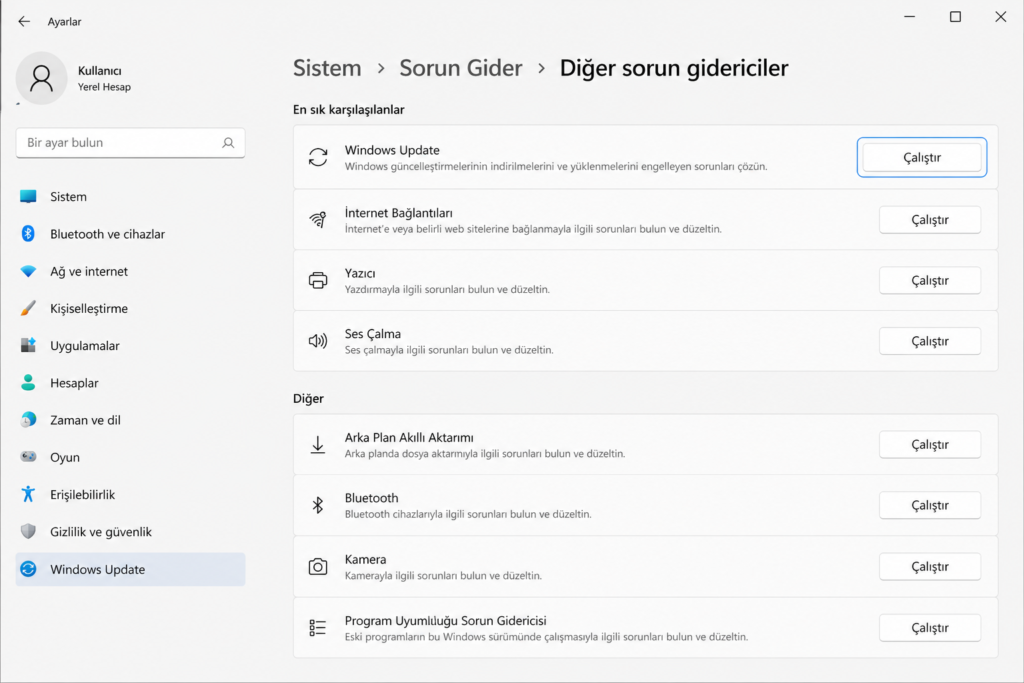Select Hesaplar in the sidebar
1024x683 pixels.
[131, 383]
